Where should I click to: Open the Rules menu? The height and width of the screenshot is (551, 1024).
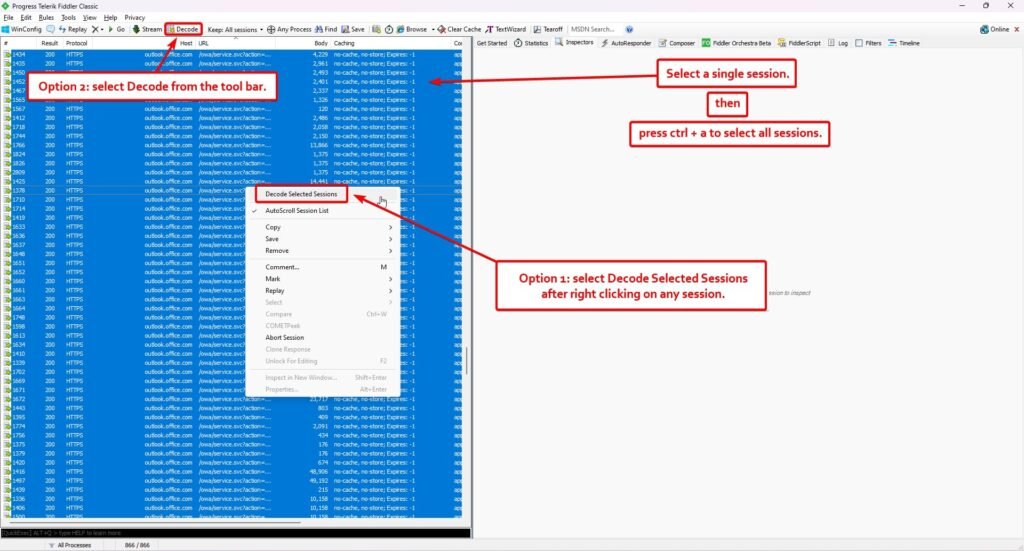pyautogui.click(x=46, y=18)
